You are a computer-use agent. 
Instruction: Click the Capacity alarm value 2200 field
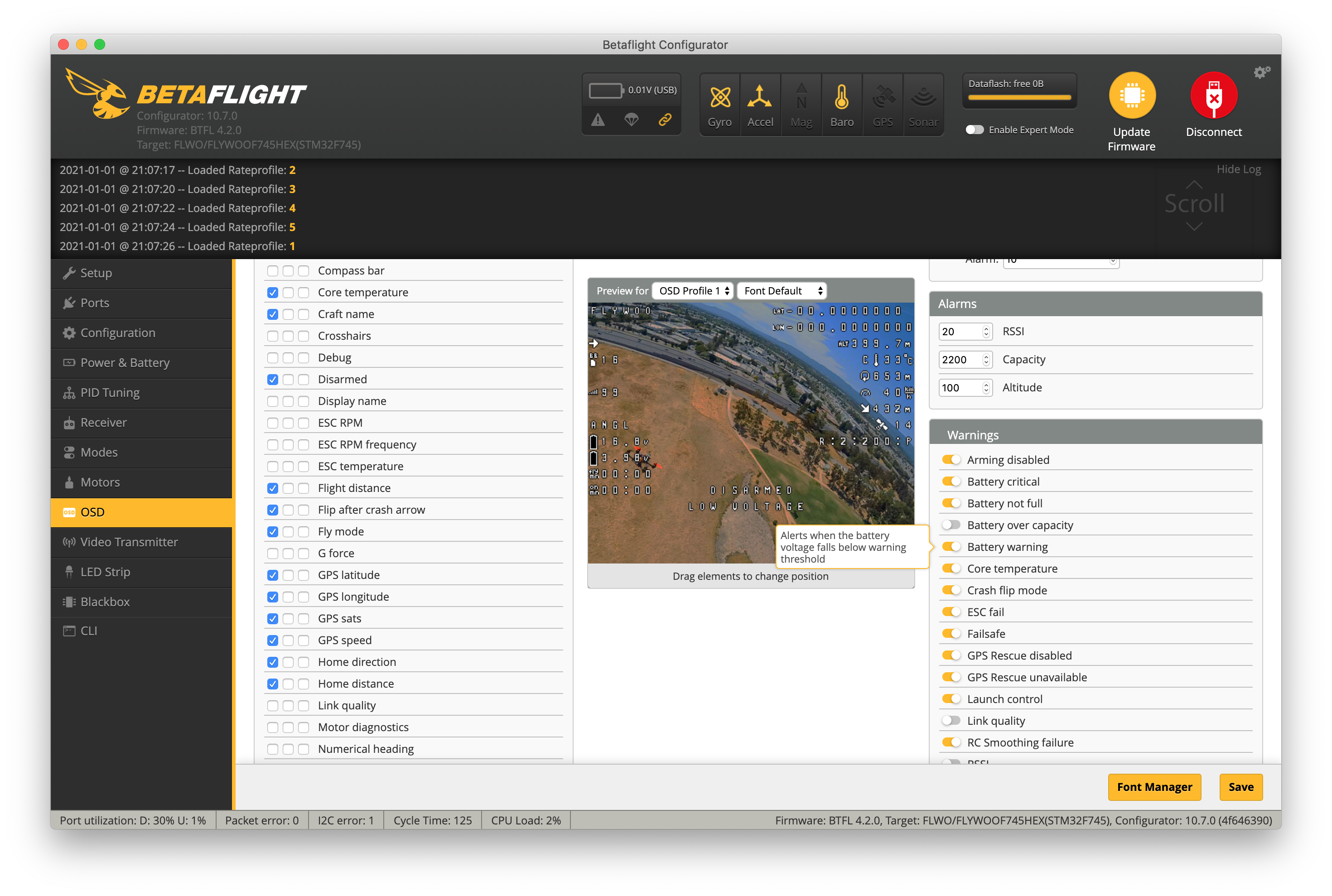coord(965,359)
